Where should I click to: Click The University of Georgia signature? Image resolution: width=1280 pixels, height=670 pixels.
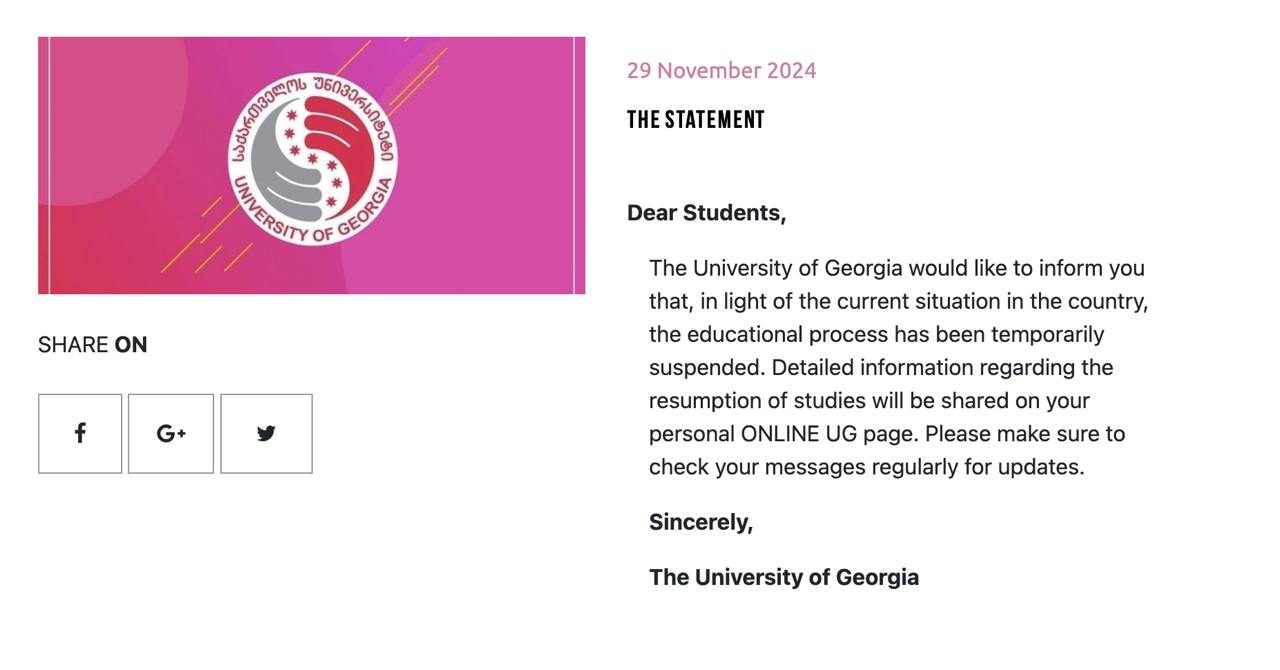[784, 577]
